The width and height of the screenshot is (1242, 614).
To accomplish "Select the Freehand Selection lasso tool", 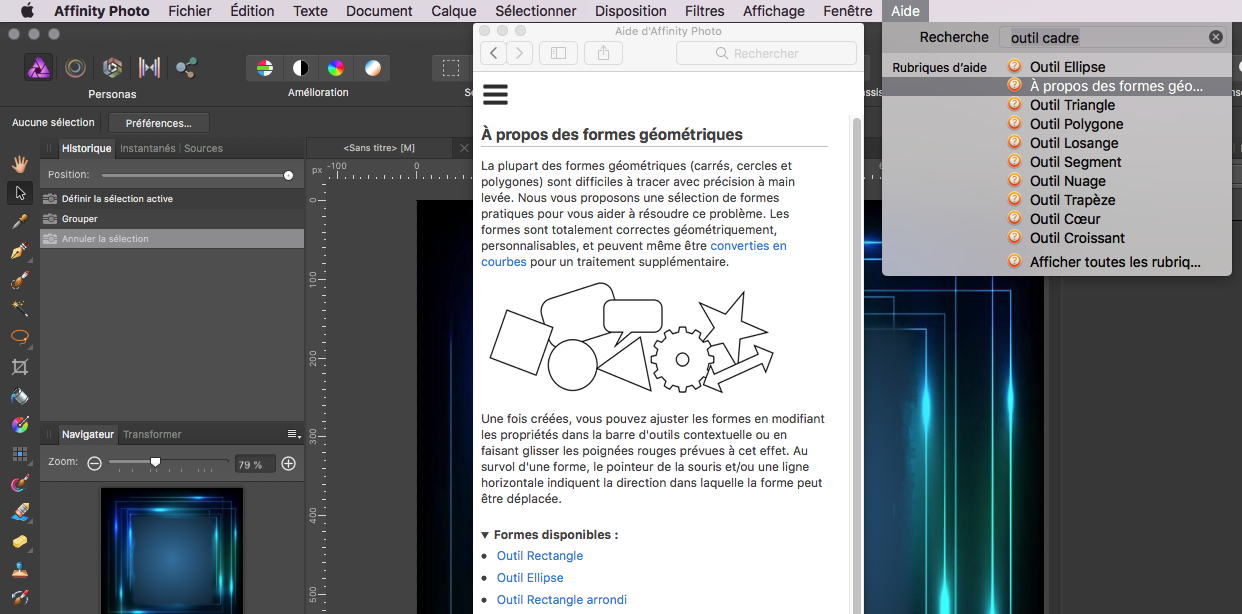I will tap(19, 337).
